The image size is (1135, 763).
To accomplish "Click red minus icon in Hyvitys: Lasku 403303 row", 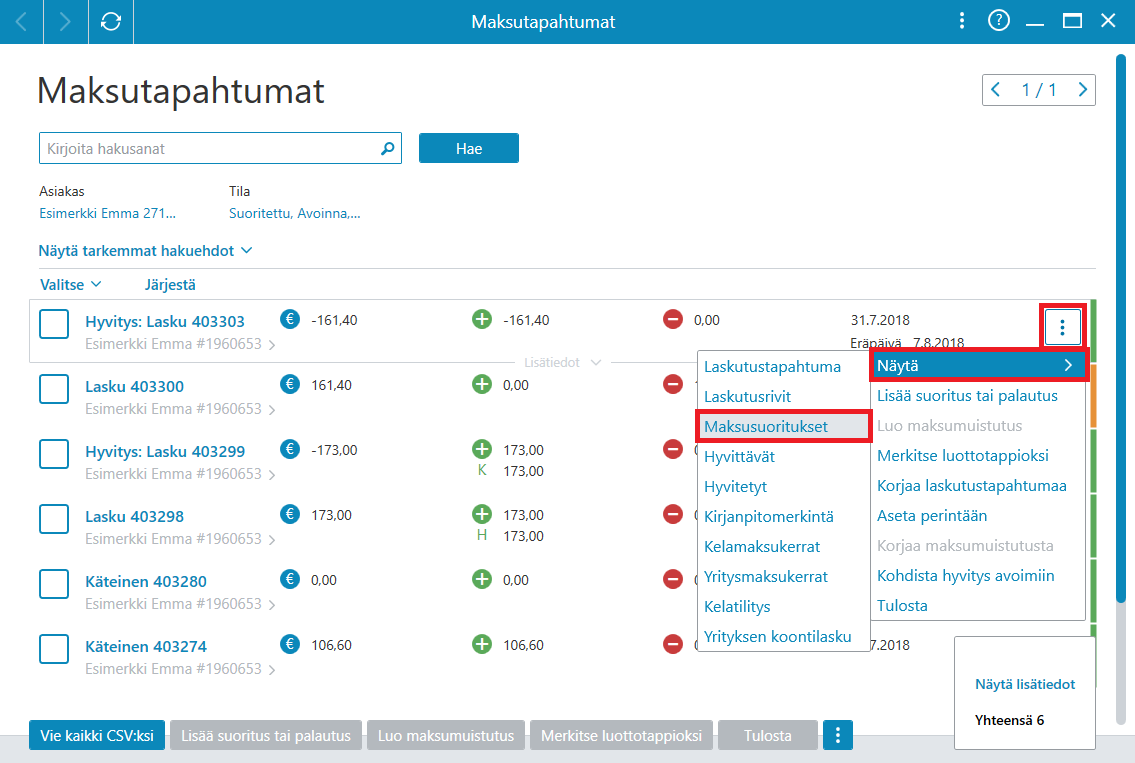I will click(673, 319).
